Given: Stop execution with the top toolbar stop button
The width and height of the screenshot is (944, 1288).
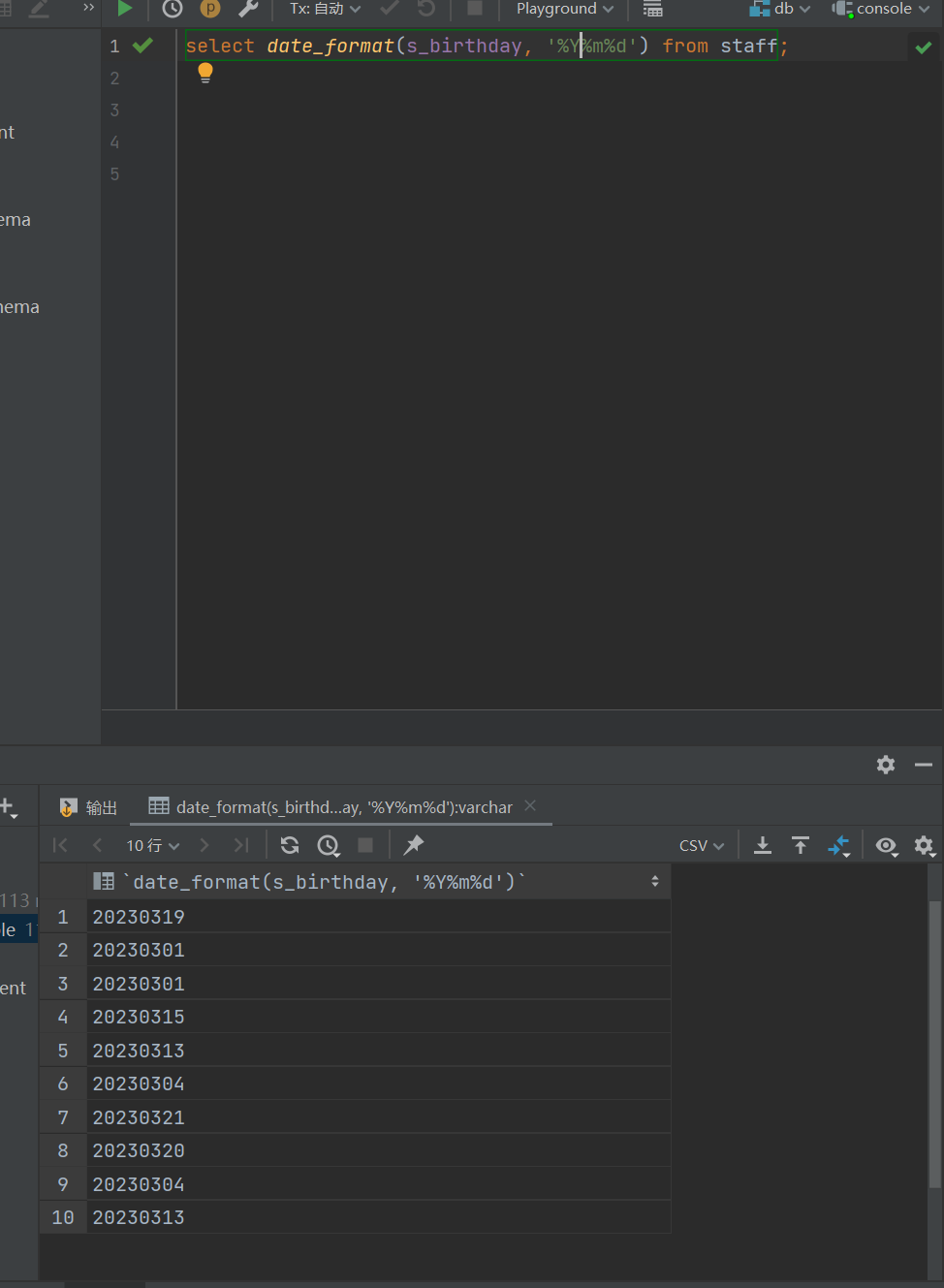Looking at the screenshot, I should point(475,9).
